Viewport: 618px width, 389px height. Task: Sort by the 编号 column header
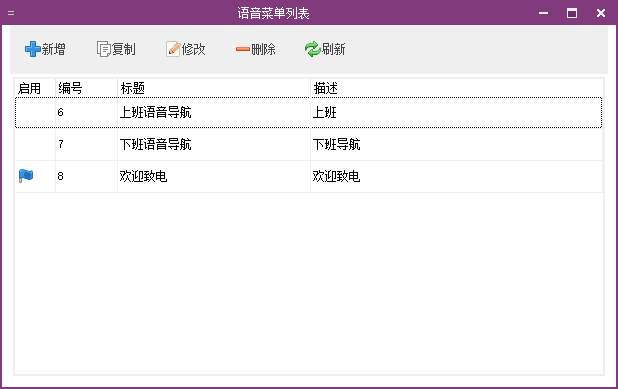click(x=86, y=88)
